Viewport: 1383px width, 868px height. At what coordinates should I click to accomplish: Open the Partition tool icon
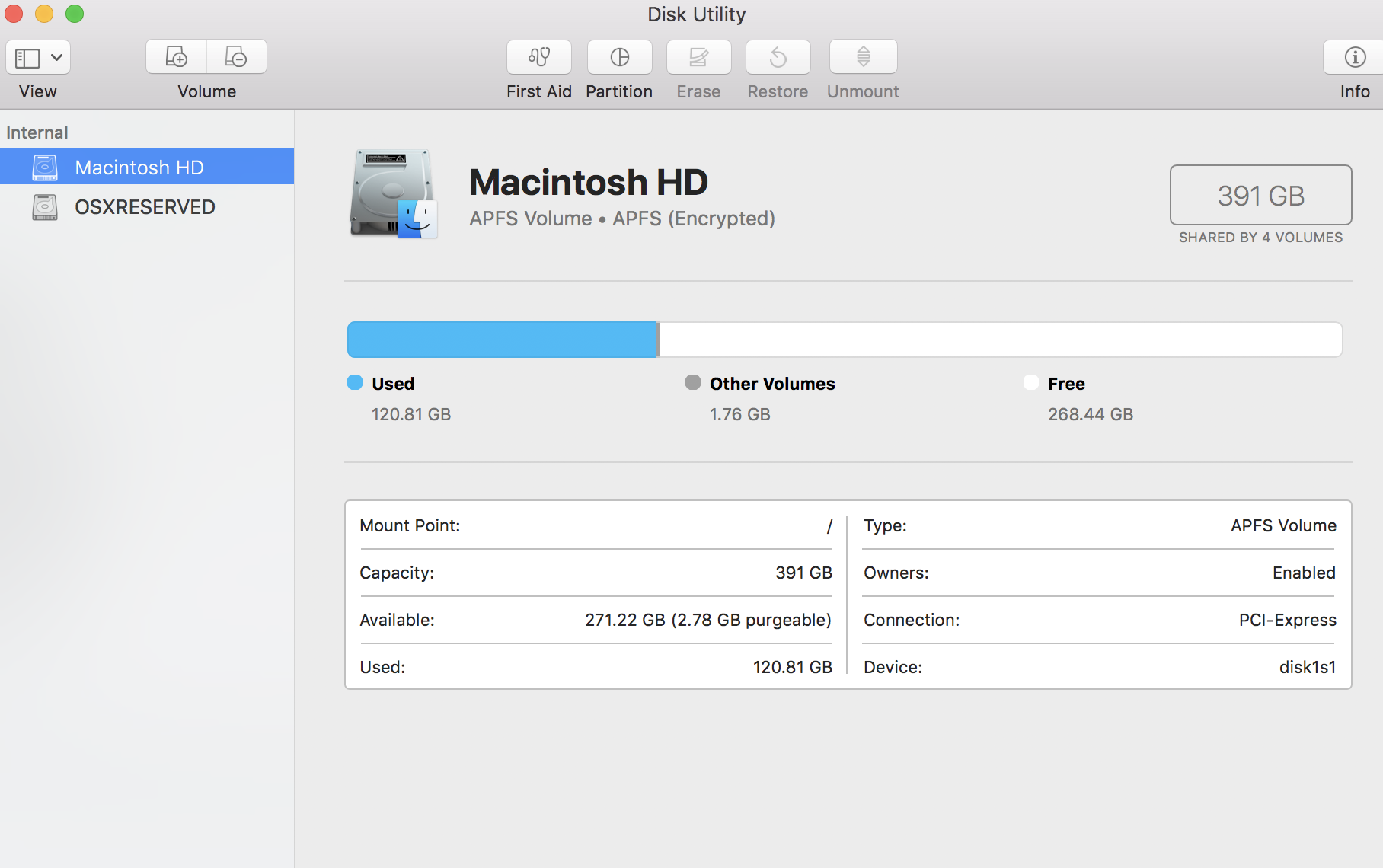620,57
